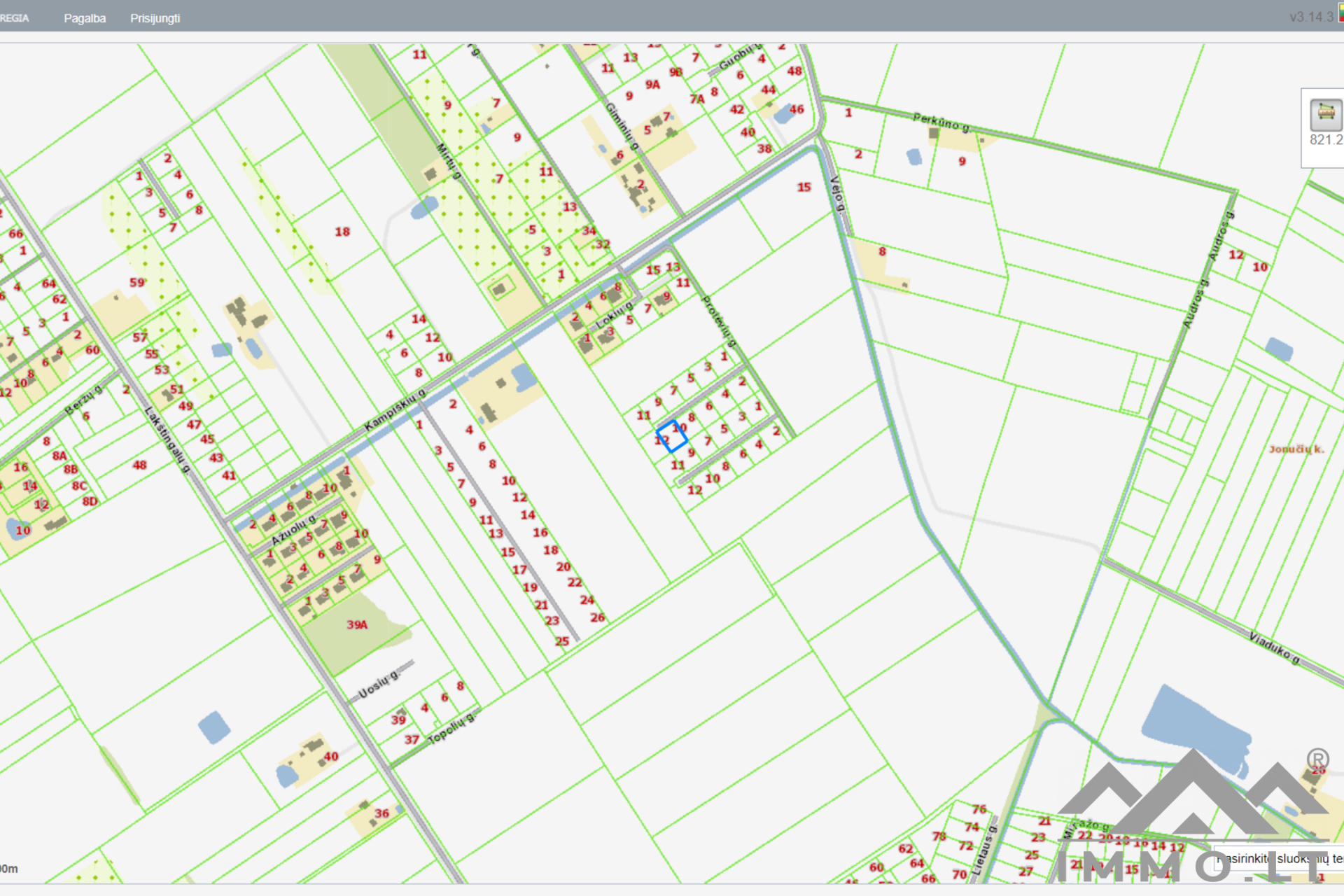Click the Lithuanian flag language icon
The height and width of the screenshot is (896, 1344).
pyautogui.click(x=1340, y=13)
